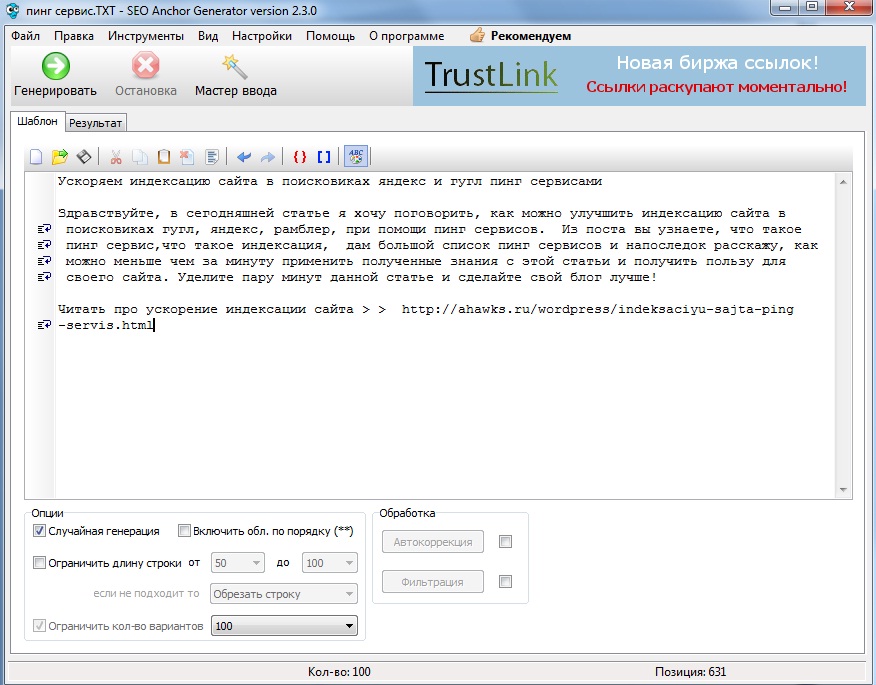Image resolution: width=876 pixels, height=685 pixels.
Task: Click the scroll down arrow of the editor
Action: tap(844, 490)
